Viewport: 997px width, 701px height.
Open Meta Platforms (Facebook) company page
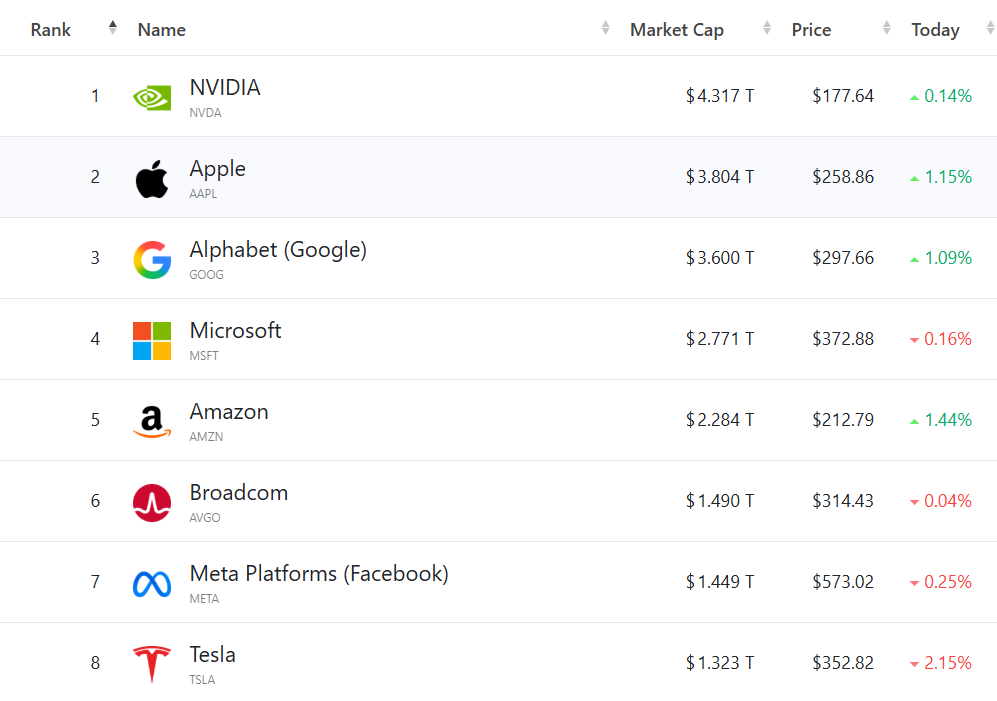[x=319, y=574]
